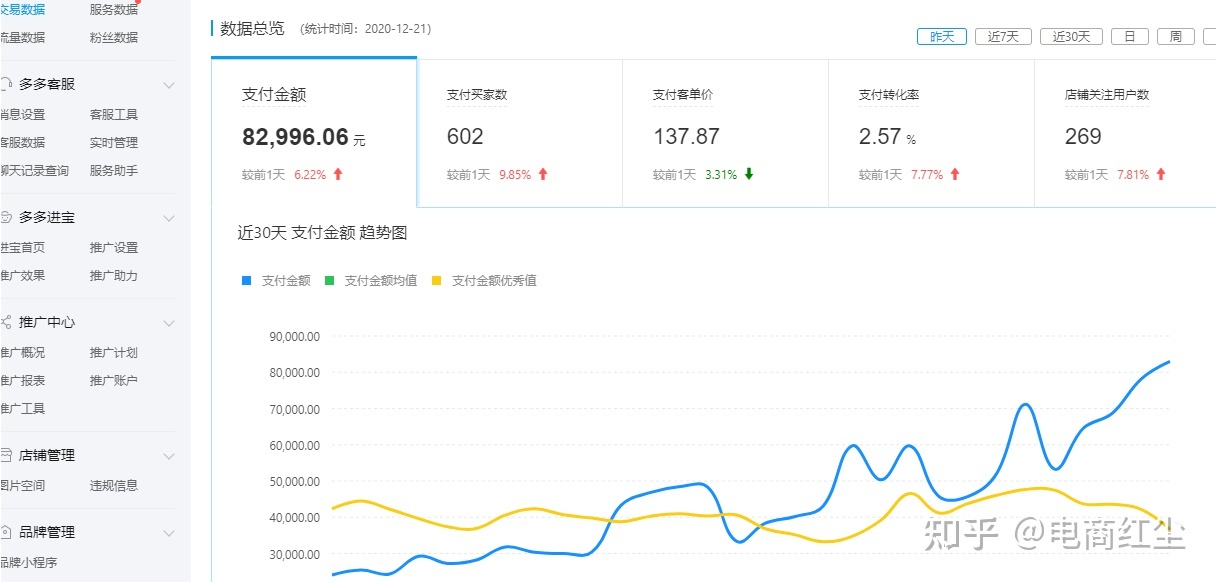Click the 多多客服 headset icon

pyautogui.click(x=6, y=85)
